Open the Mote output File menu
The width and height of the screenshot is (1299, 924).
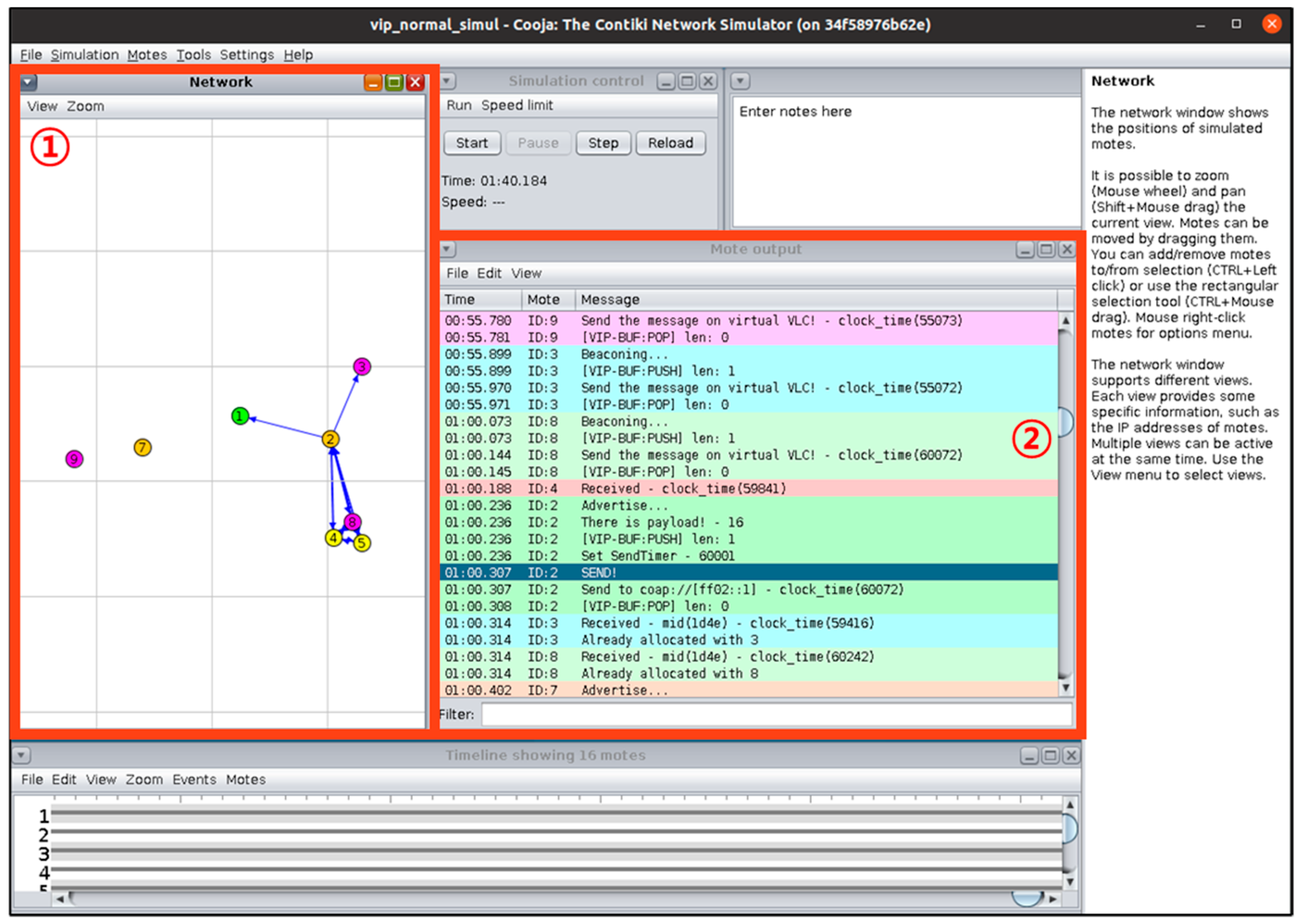pos(457,274)
